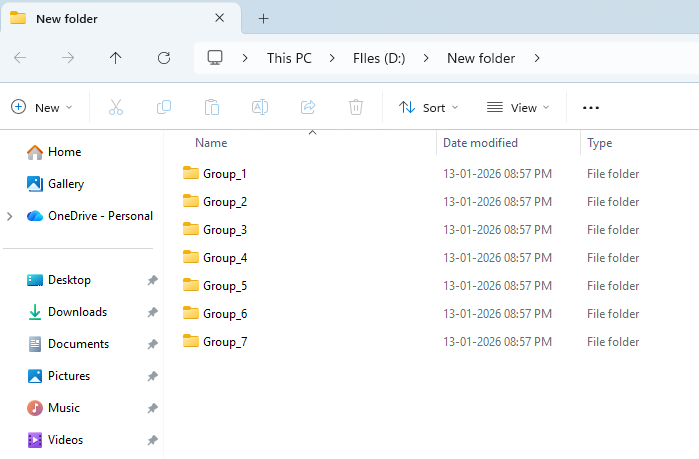Close the New folder tab

click(219, 18)
